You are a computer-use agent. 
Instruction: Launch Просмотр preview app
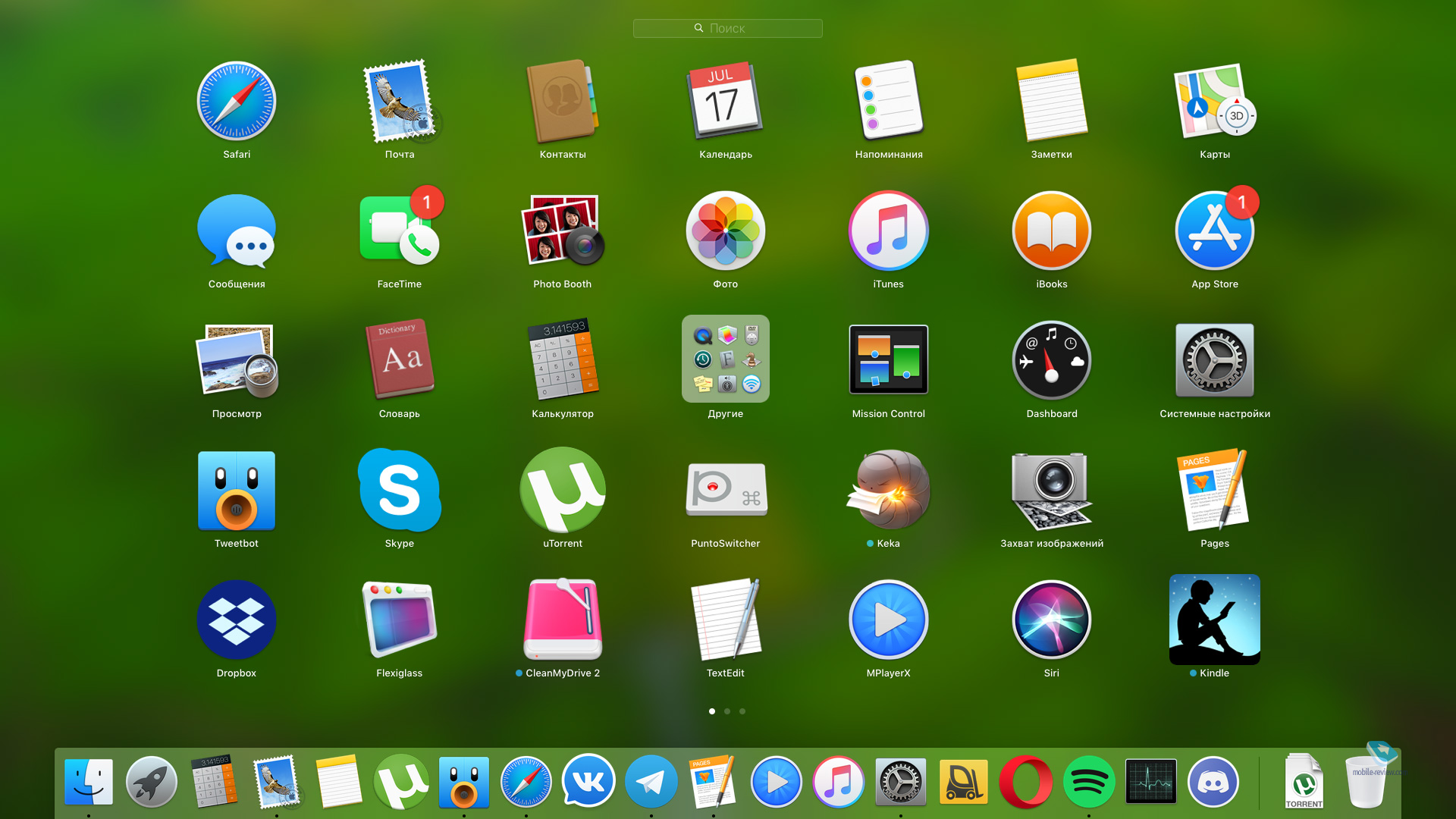[237, 360]
